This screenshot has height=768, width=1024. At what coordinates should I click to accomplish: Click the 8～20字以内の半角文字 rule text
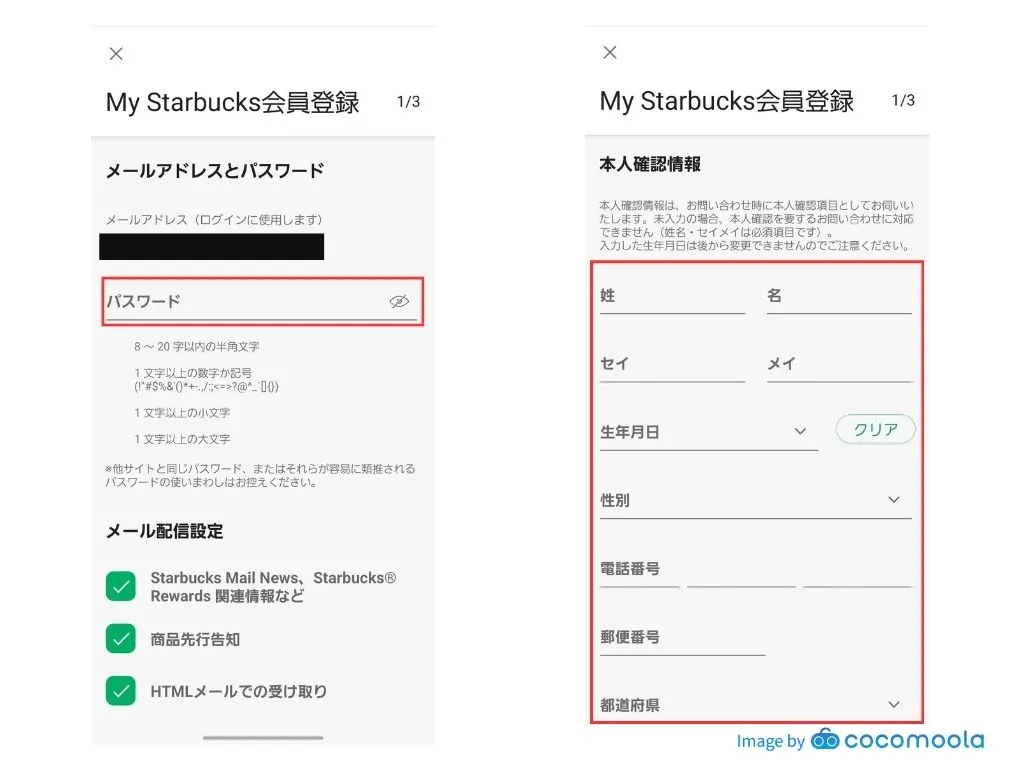(197, 347)
